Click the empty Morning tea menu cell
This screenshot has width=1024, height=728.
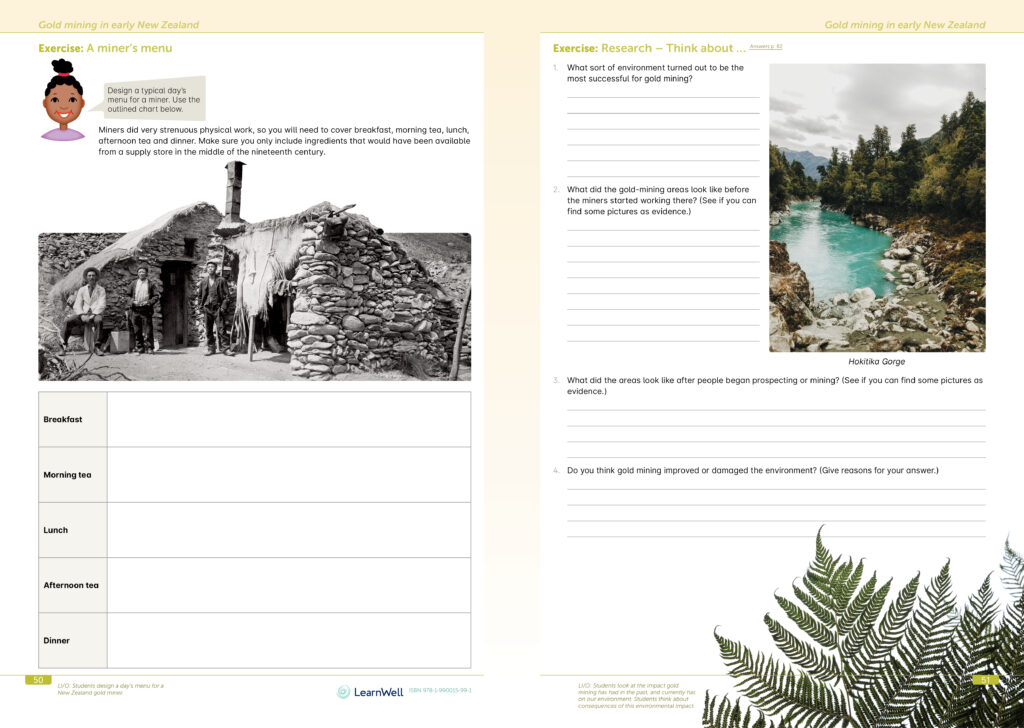289,475
